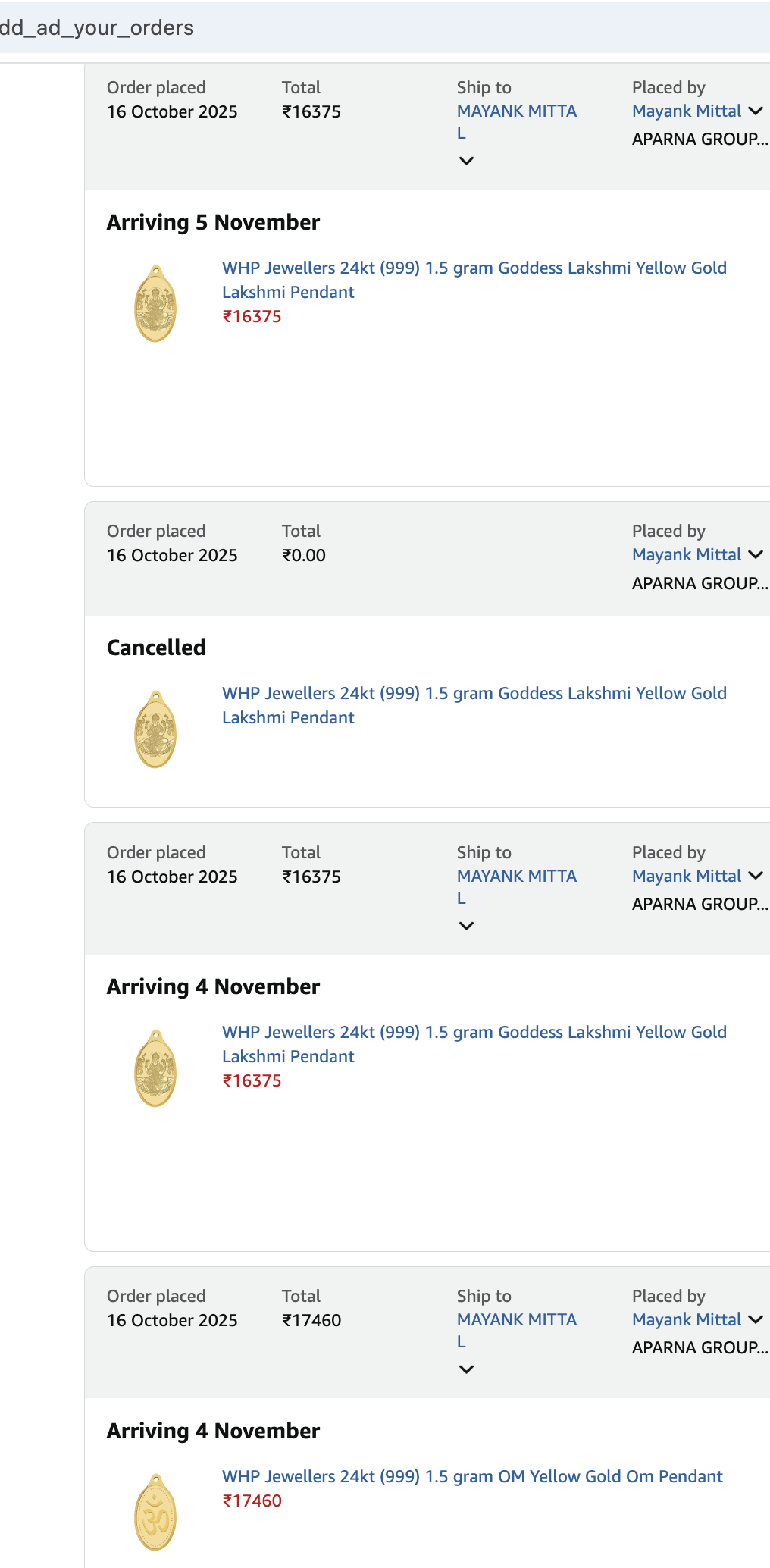This screenshot has width=770, height=1568.
Task: Click the ship-to name in the third order
Action: coord(516,877)
